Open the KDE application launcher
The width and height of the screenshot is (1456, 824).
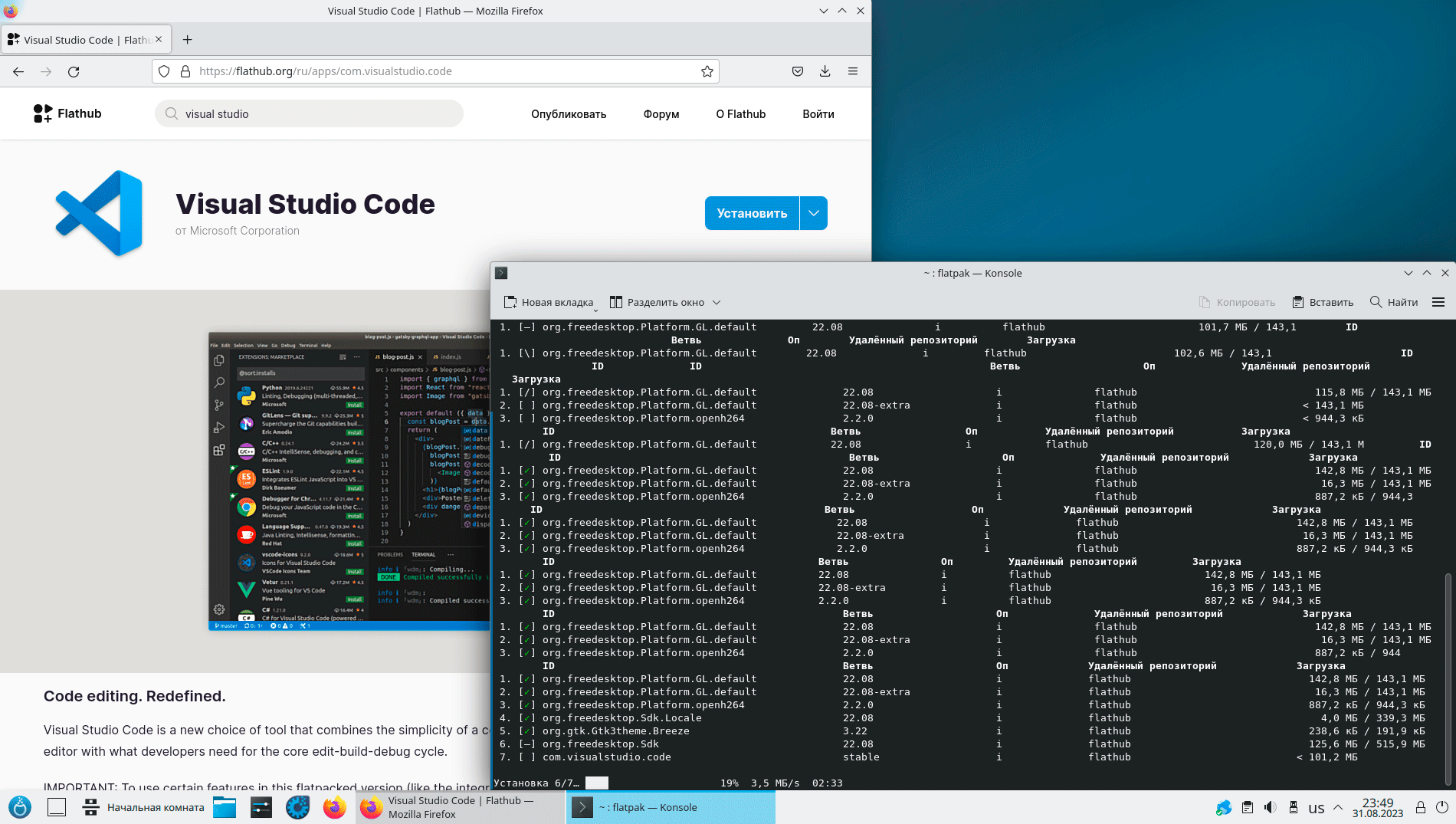click(x=20, y=807)
